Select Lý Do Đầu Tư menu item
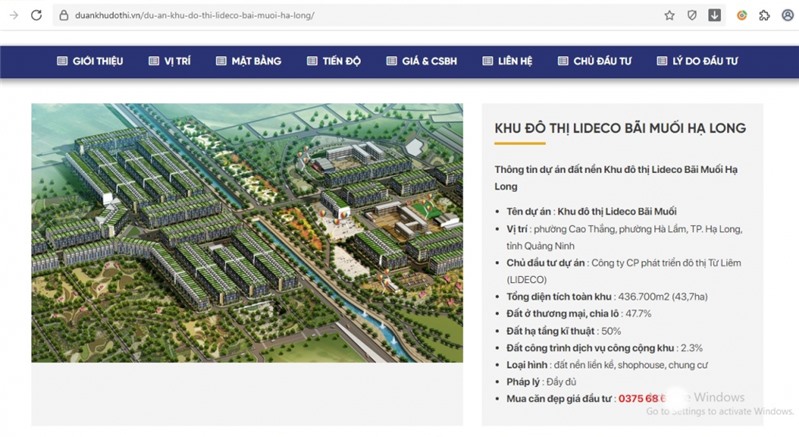This screenshot has height=437, width=799. [x=697, y=61]
